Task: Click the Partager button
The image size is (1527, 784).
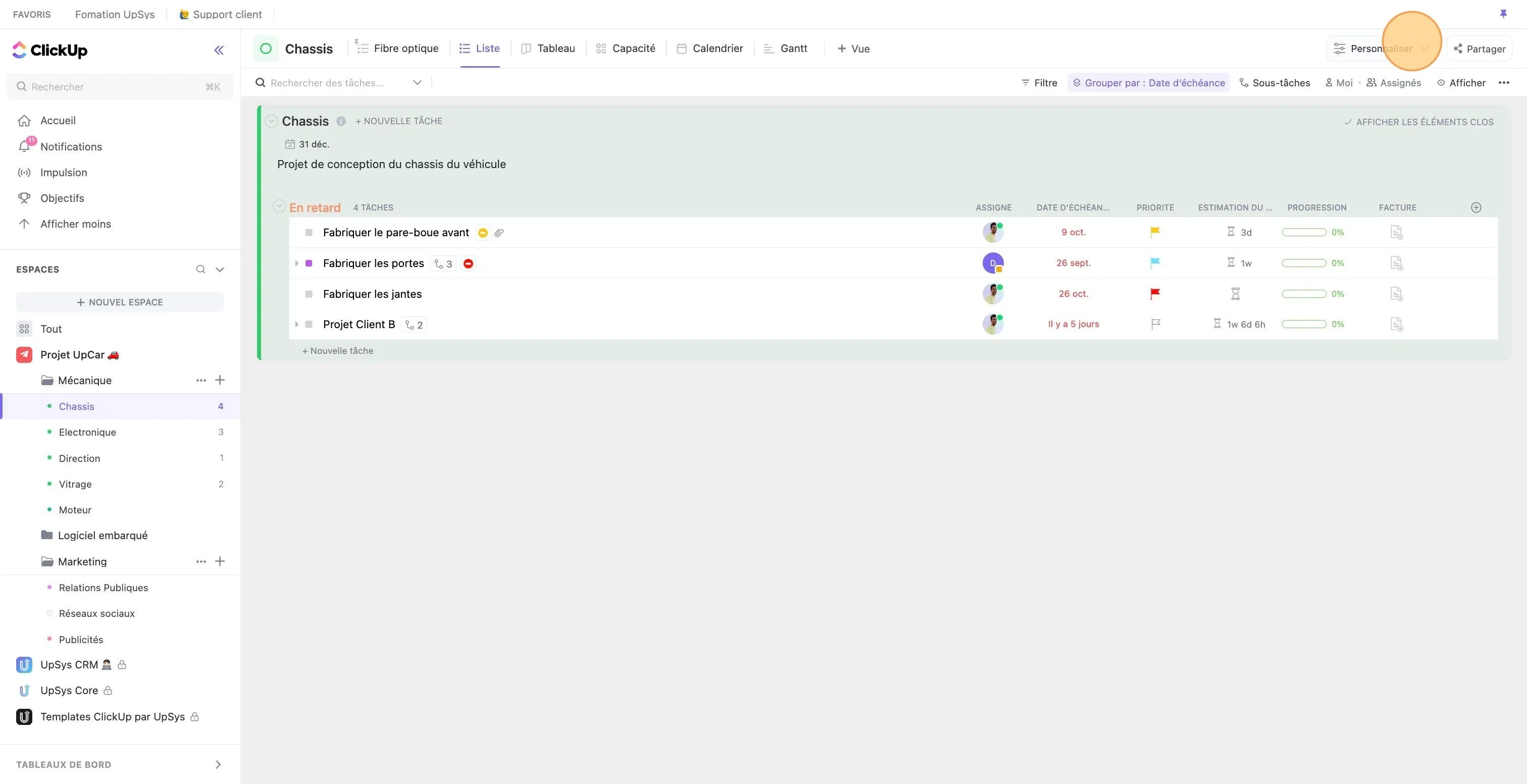Action: 1479,48
